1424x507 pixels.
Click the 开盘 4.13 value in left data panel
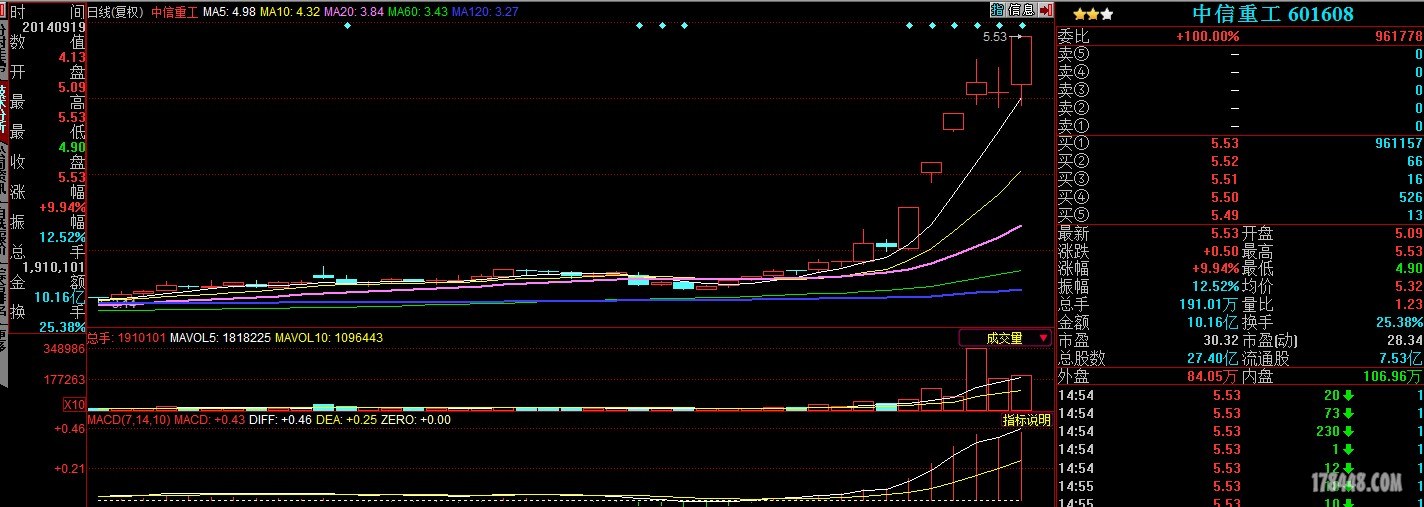[71, 58]
